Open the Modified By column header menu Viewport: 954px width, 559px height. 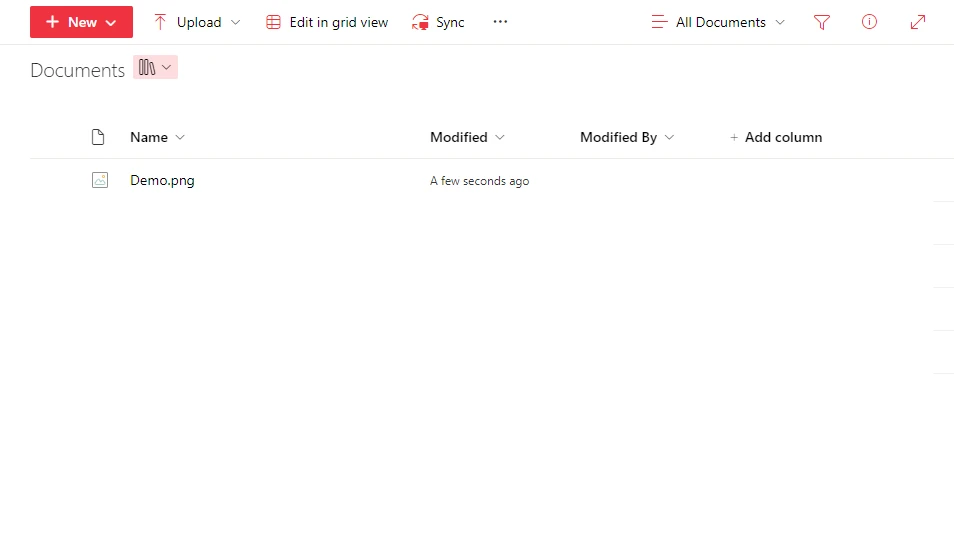click(627, 137)
